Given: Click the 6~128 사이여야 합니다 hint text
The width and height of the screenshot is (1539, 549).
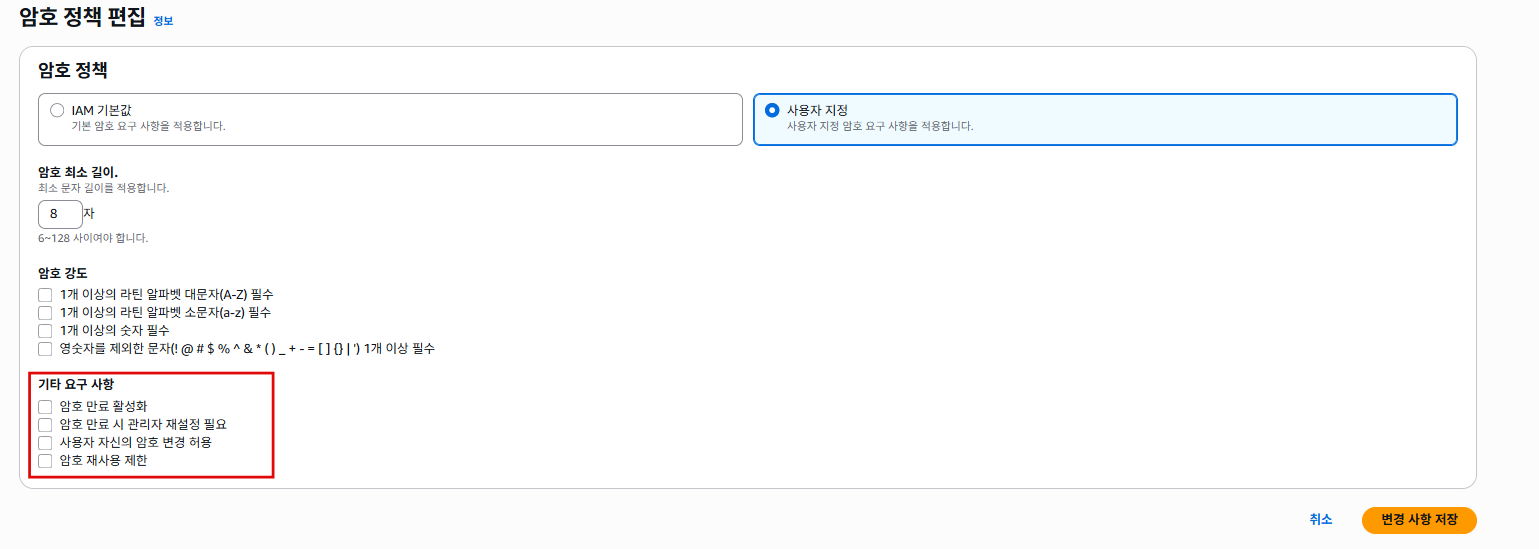Looking at the screenshot, I should click(x=92, y=239).
